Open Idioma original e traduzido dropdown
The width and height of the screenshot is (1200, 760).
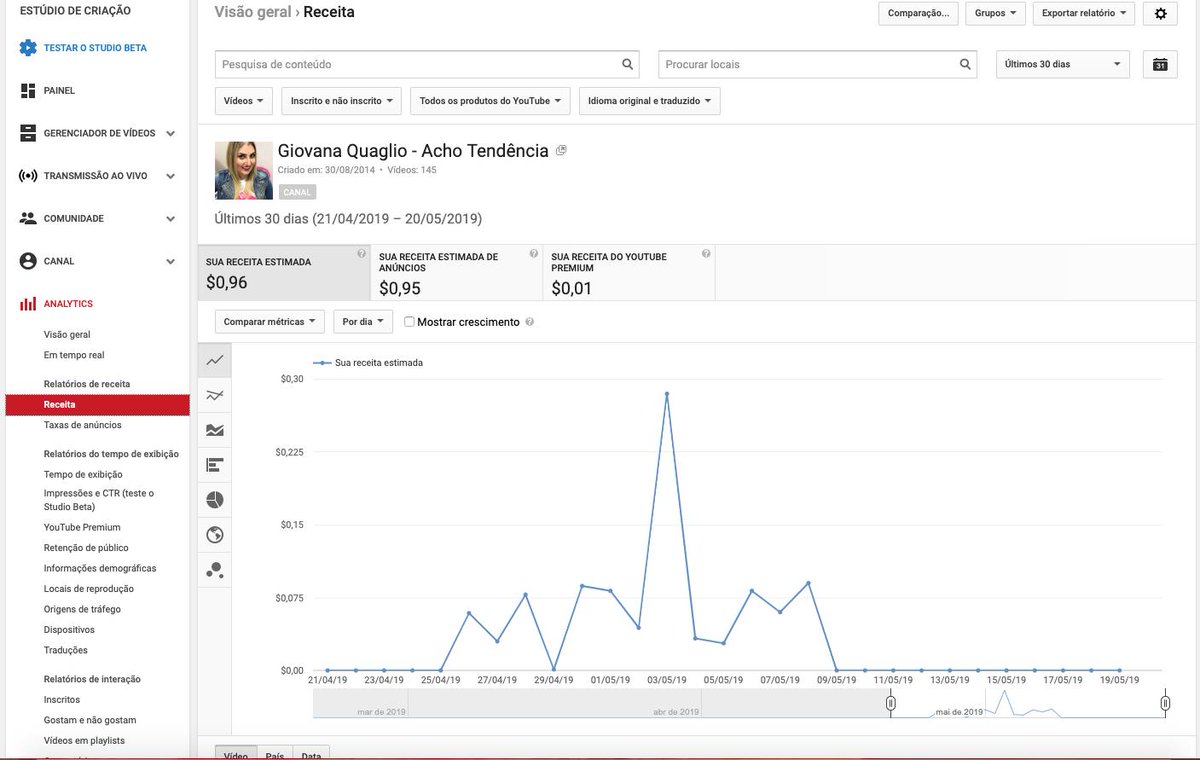coord(649,101)
